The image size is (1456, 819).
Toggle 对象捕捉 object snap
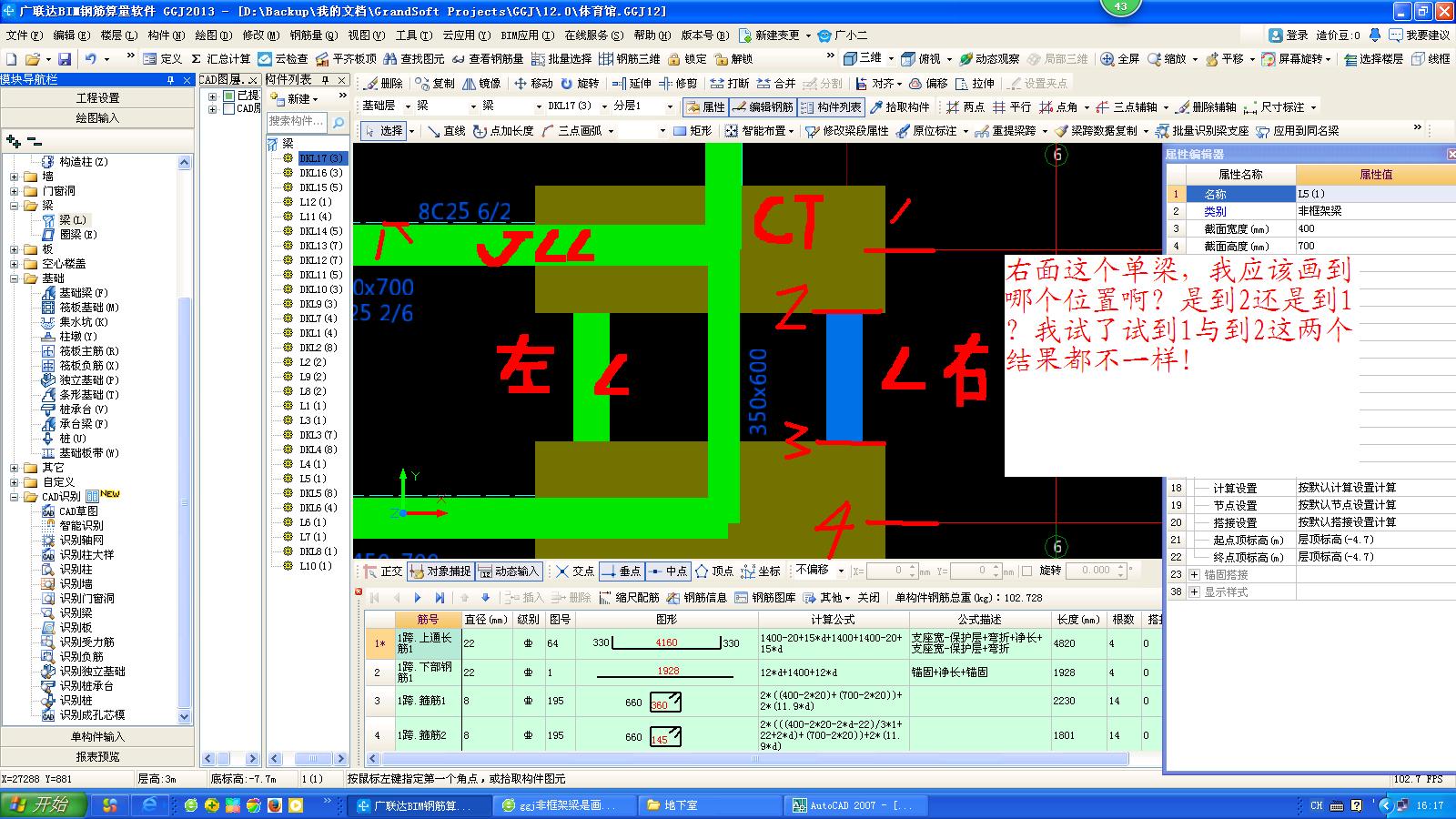click(441, 571)
